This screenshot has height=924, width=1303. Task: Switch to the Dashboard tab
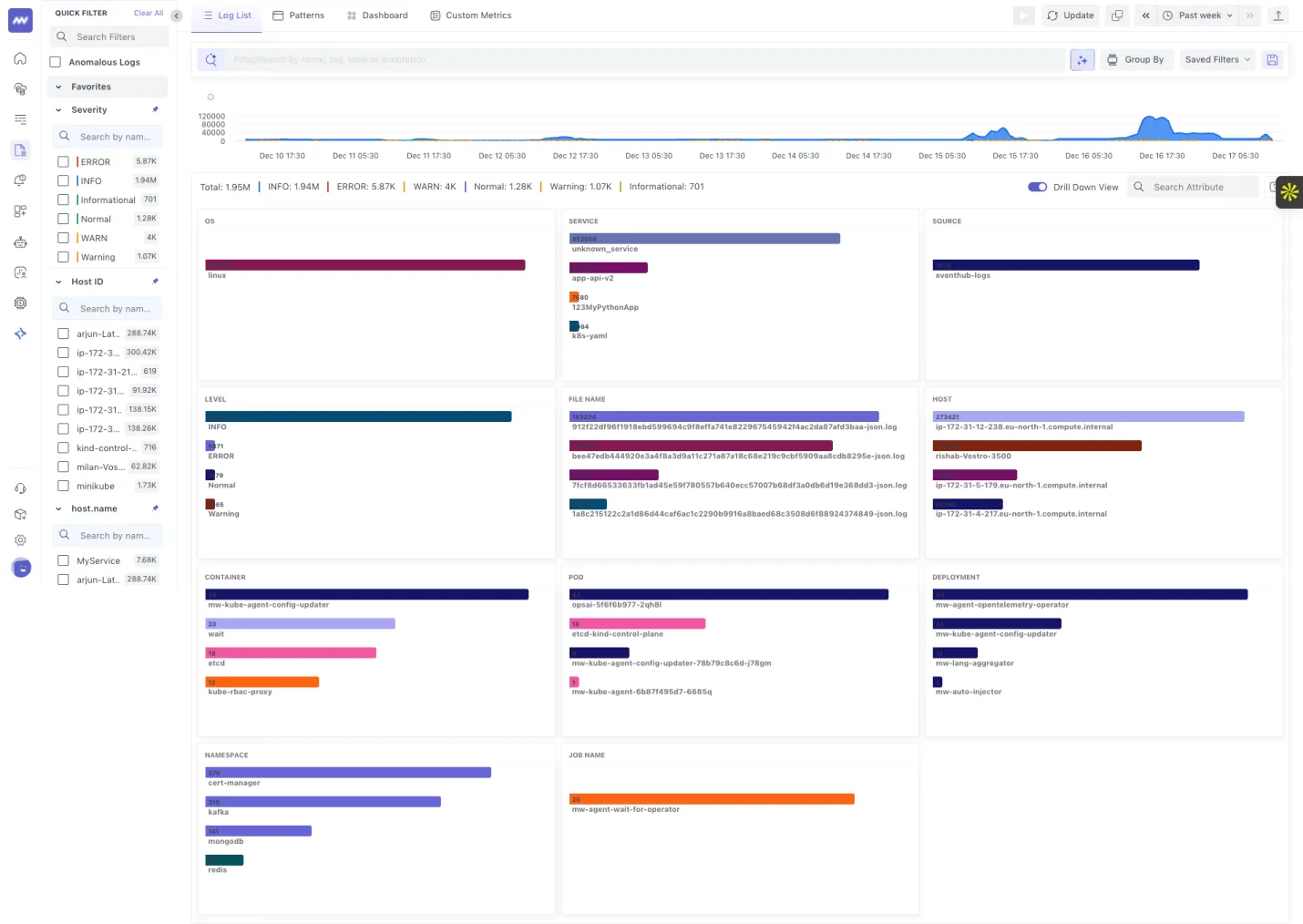(377, 15)
